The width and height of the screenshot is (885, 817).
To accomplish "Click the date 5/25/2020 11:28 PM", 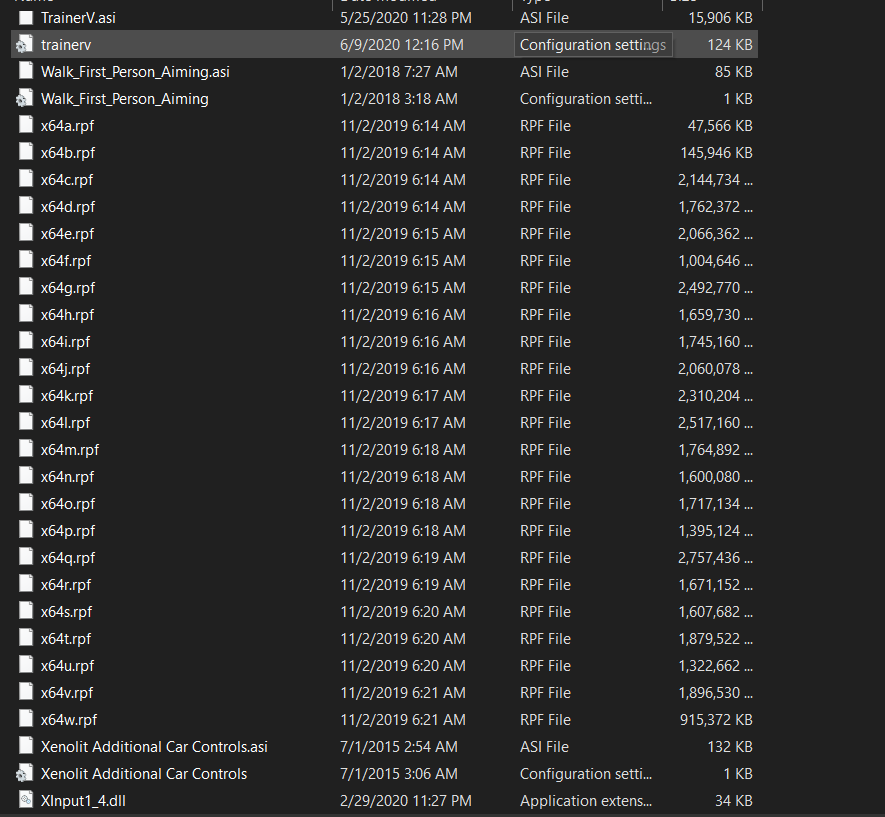I will click(x=406, y=18).
